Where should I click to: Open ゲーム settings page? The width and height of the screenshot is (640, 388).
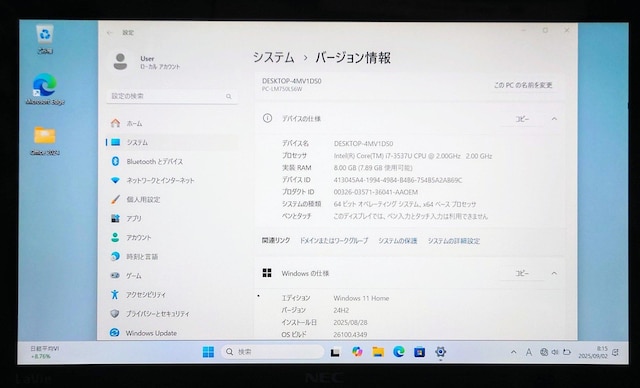pos(171,275)
